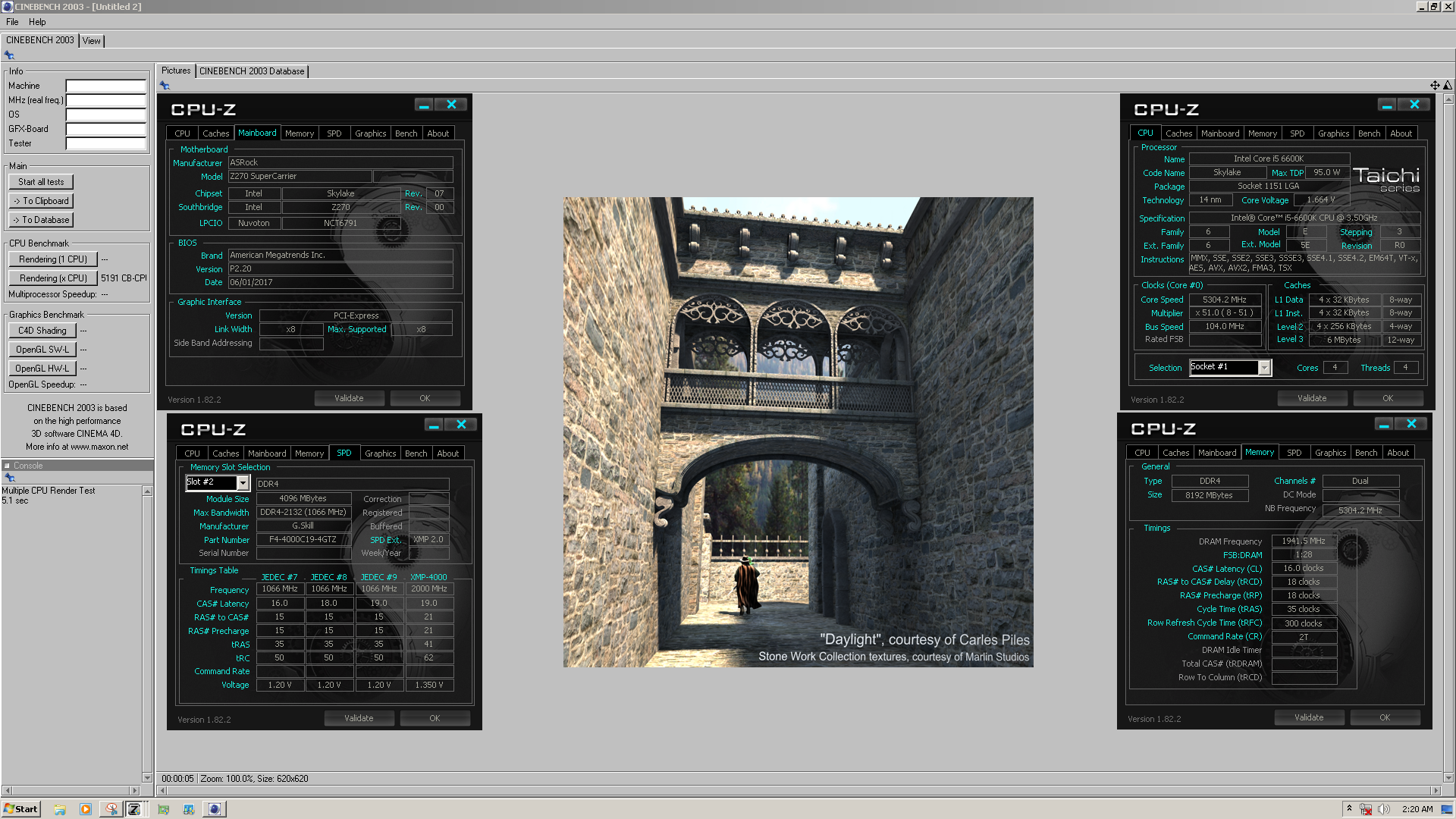Viewport: 1456px width, 819px height.
Task: Open the volume speaker tray icon
Action: pos(1384,809)
